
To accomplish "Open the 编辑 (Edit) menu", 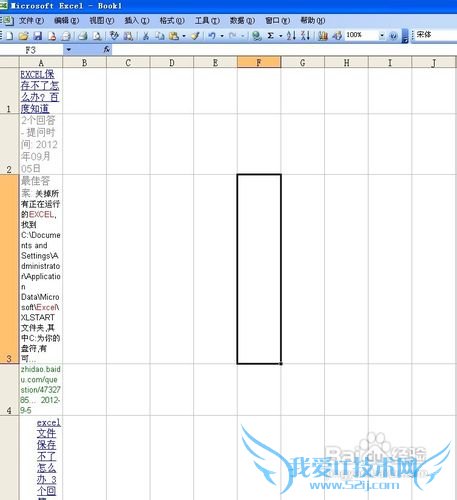I will point(66,21).
